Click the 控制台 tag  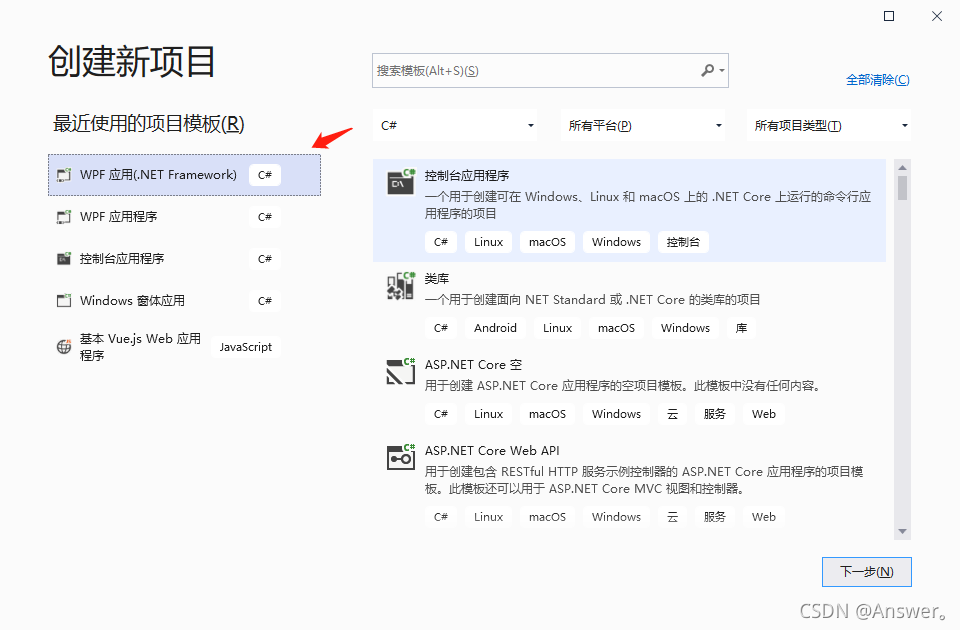[683, 242]
